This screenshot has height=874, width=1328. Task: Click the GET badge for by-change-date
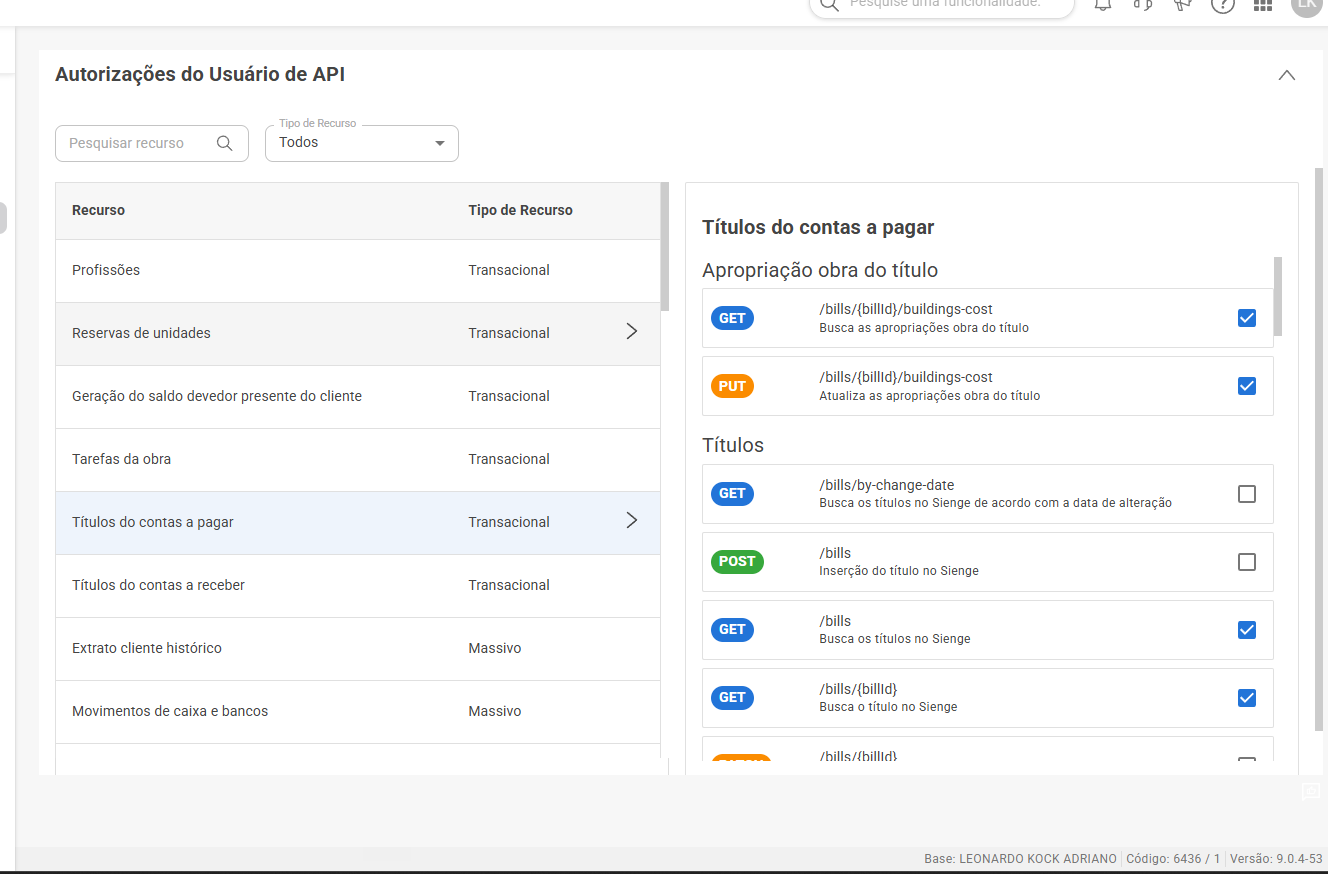pyautogui.click(x=732, y=494)
